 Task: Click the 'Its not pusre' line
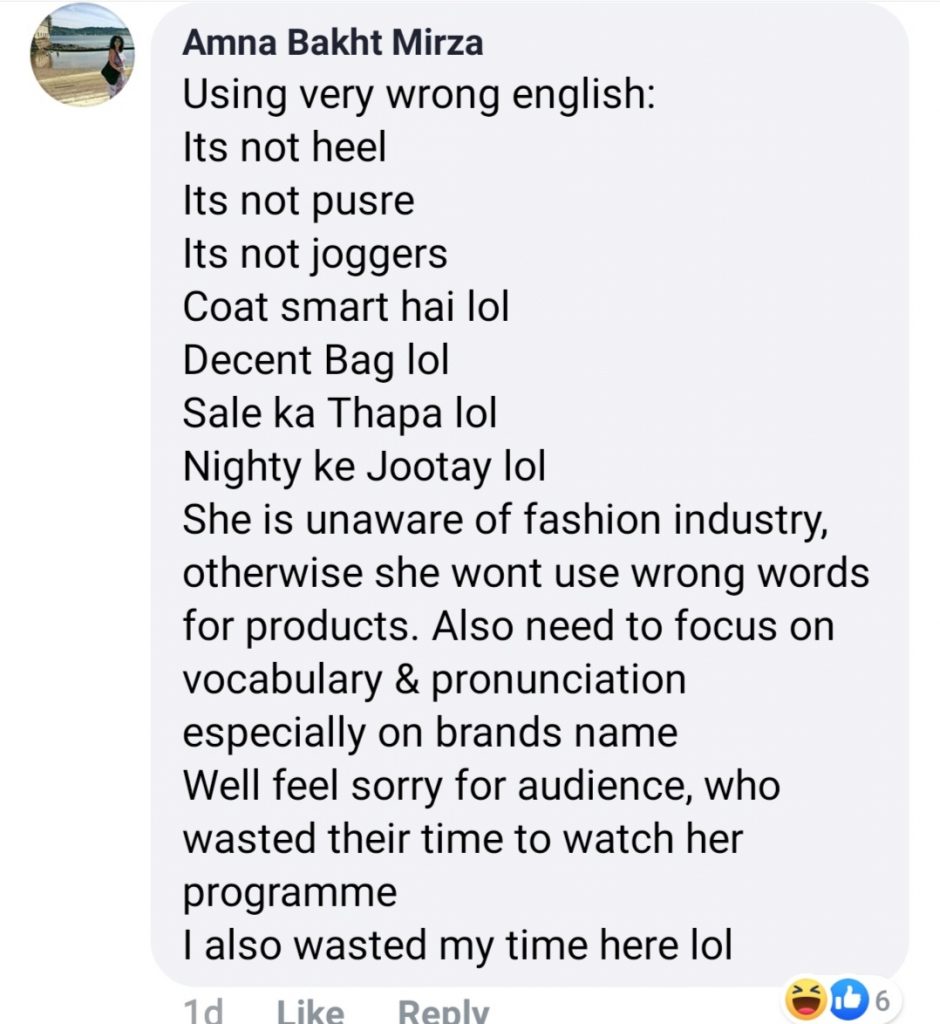(x=299, y=201)
